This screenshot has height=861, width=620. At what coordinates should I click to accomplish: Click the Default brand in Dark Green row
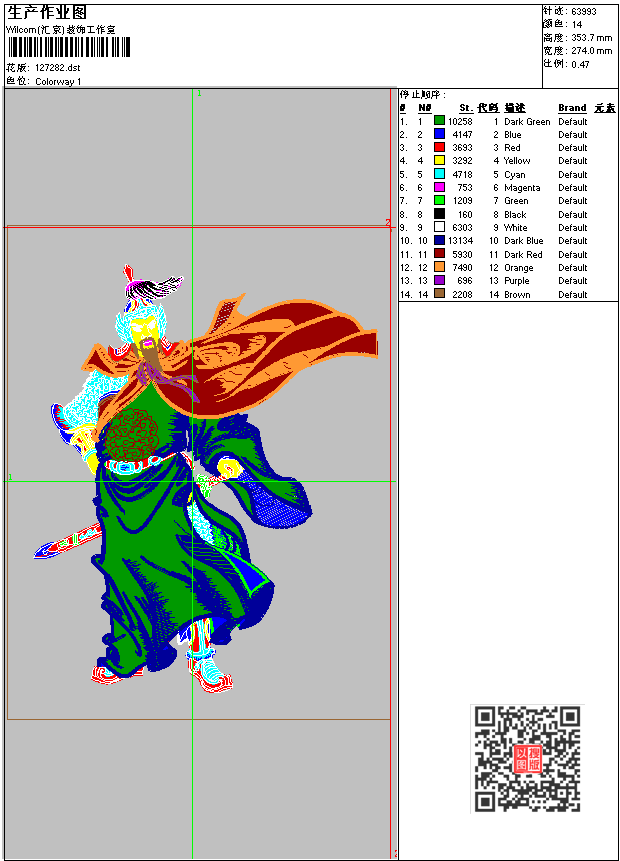(x=572, y=121)
